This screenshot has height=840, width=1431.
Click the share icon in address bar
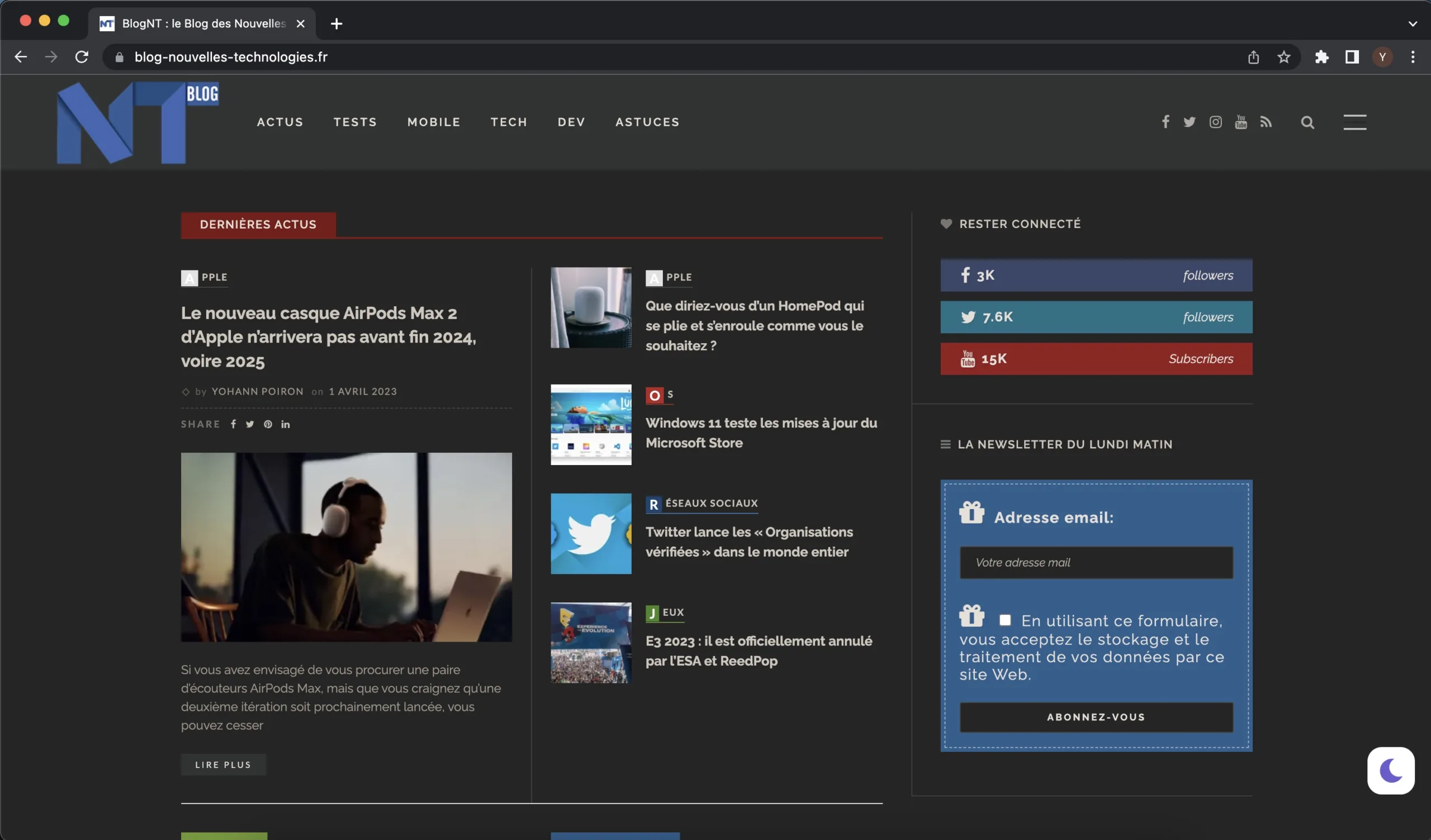[1253, 57]
